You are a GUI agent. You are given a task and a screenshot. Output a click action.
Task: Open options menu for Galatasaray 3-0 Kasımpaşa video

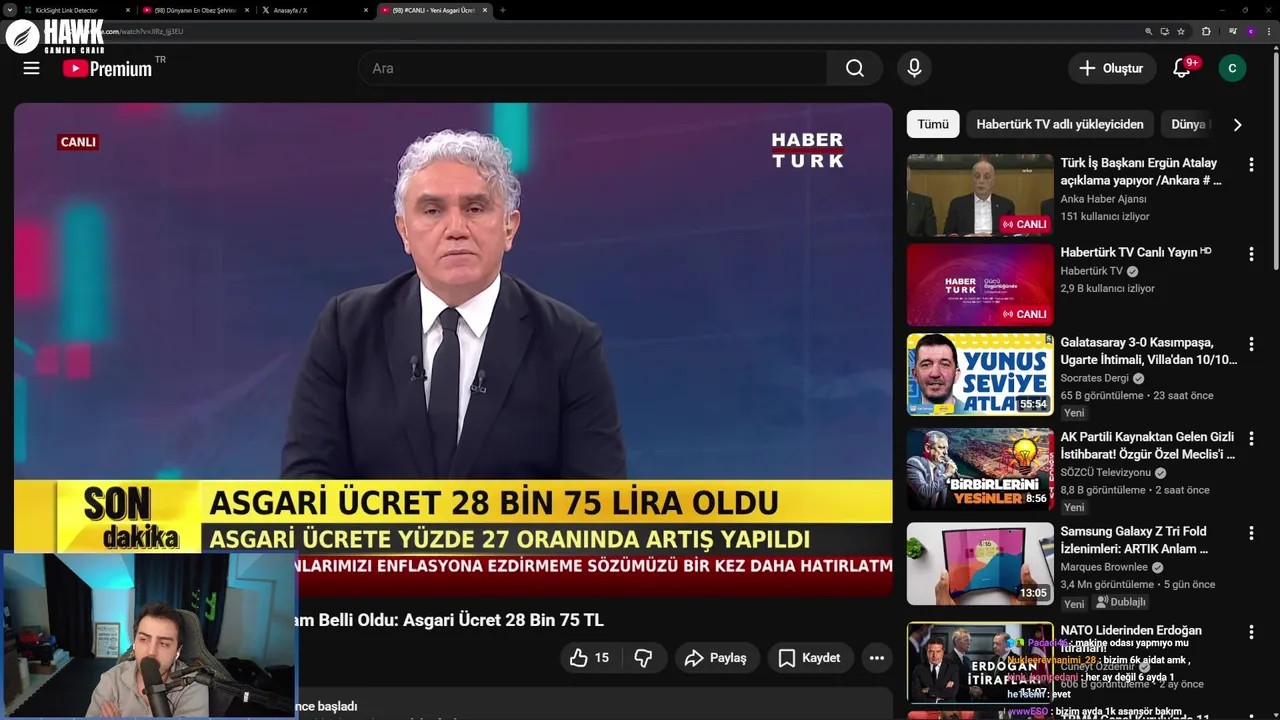[x=1250, y=343]
